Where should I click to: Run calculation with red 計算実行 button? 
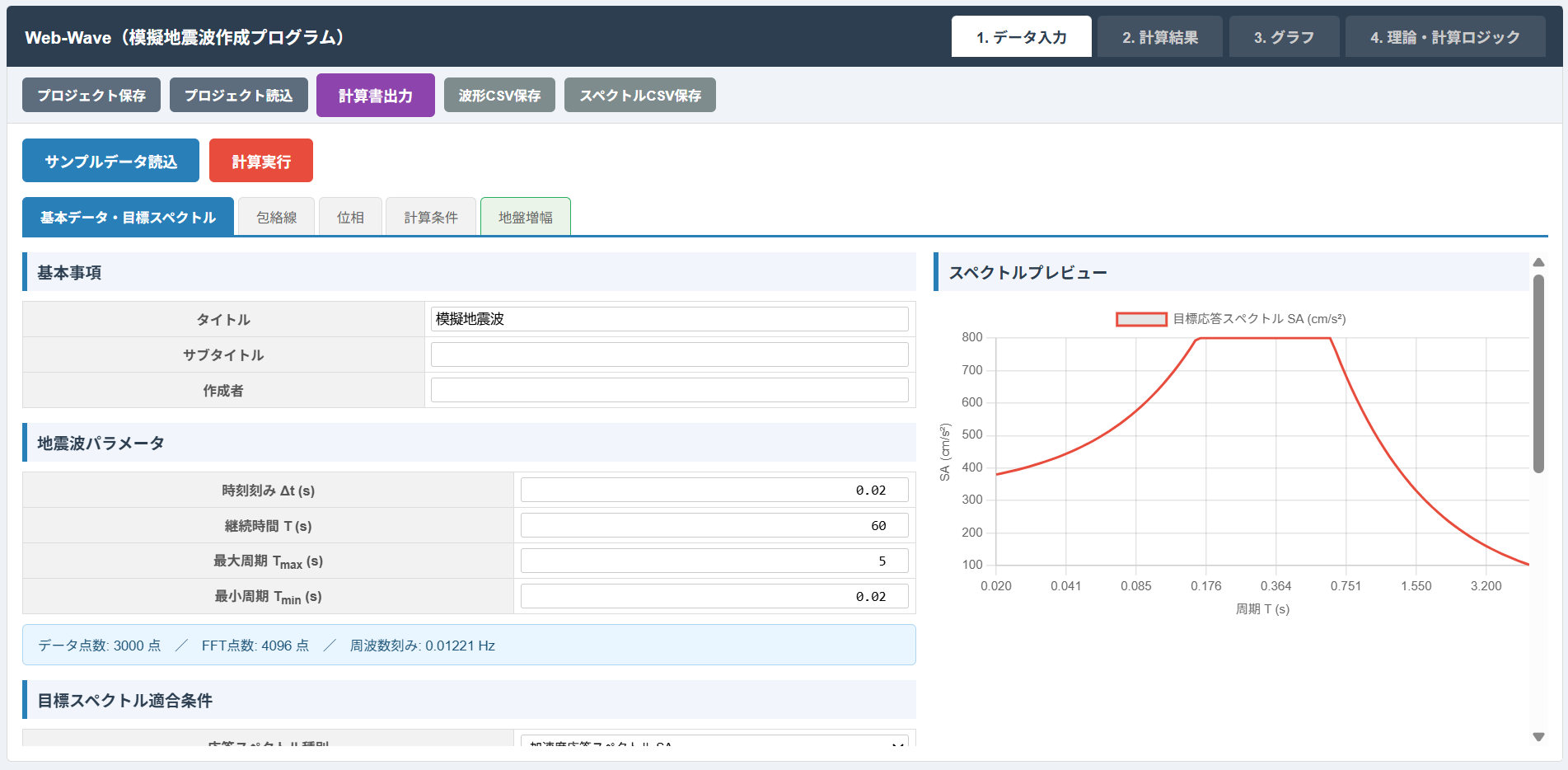260,161
